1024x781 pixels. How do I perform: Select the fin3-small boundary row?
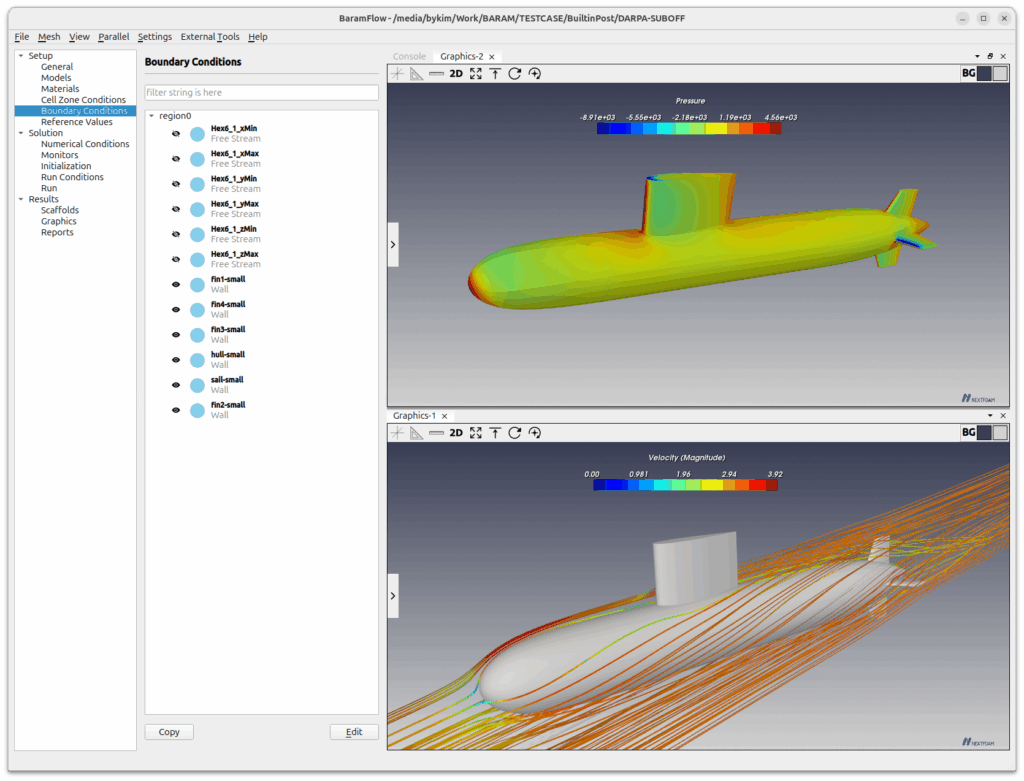(x=261, y=335)
